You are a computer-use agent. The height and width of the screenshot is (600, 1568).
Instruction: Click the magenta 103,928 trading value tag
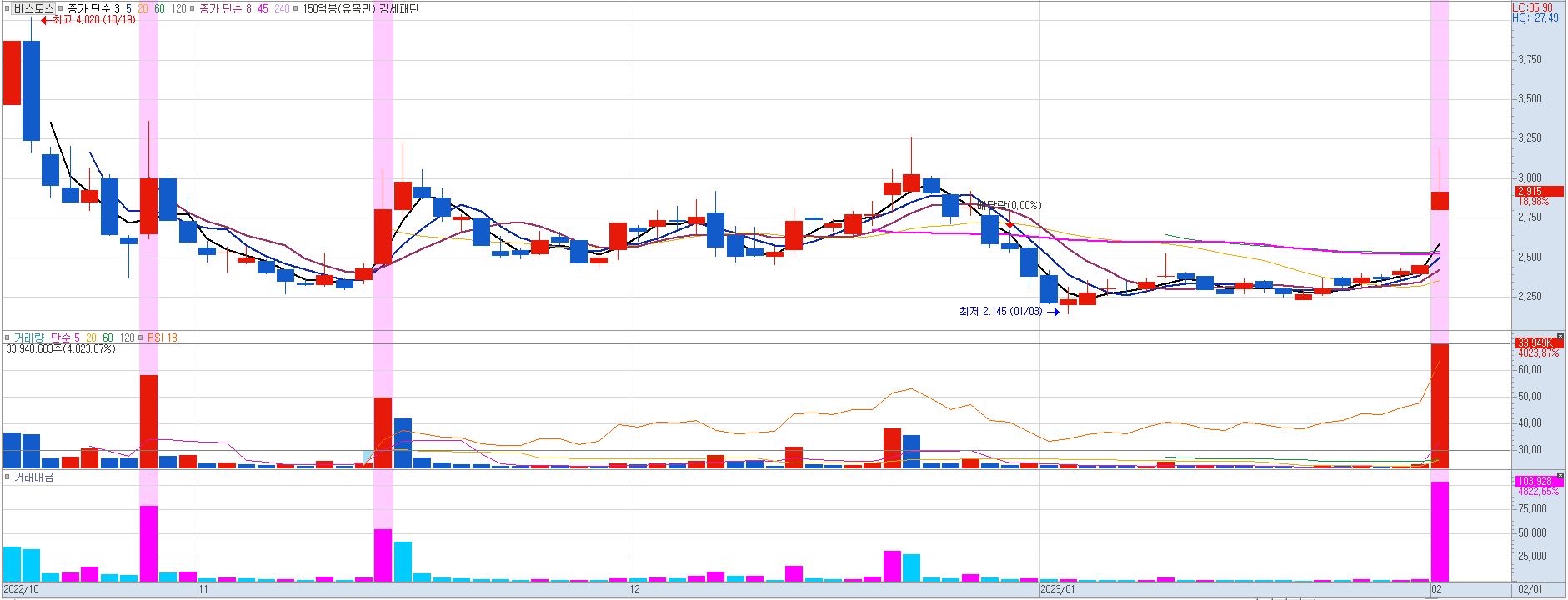1539,481
